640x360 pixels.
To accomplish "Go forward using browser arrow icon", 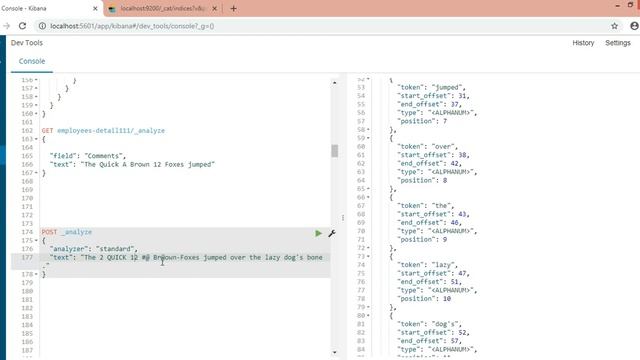I will coord(7,26).
